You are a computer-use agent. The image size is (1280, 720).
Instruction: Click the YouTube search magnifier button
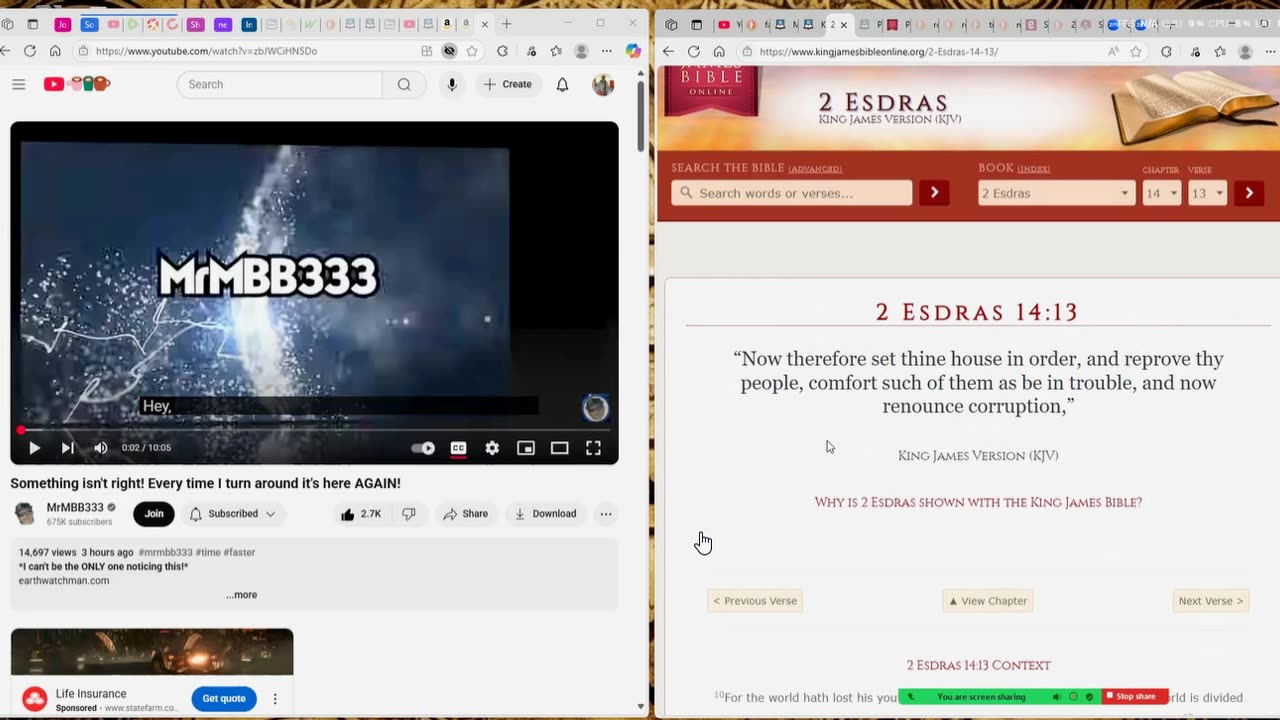[404, 84]
